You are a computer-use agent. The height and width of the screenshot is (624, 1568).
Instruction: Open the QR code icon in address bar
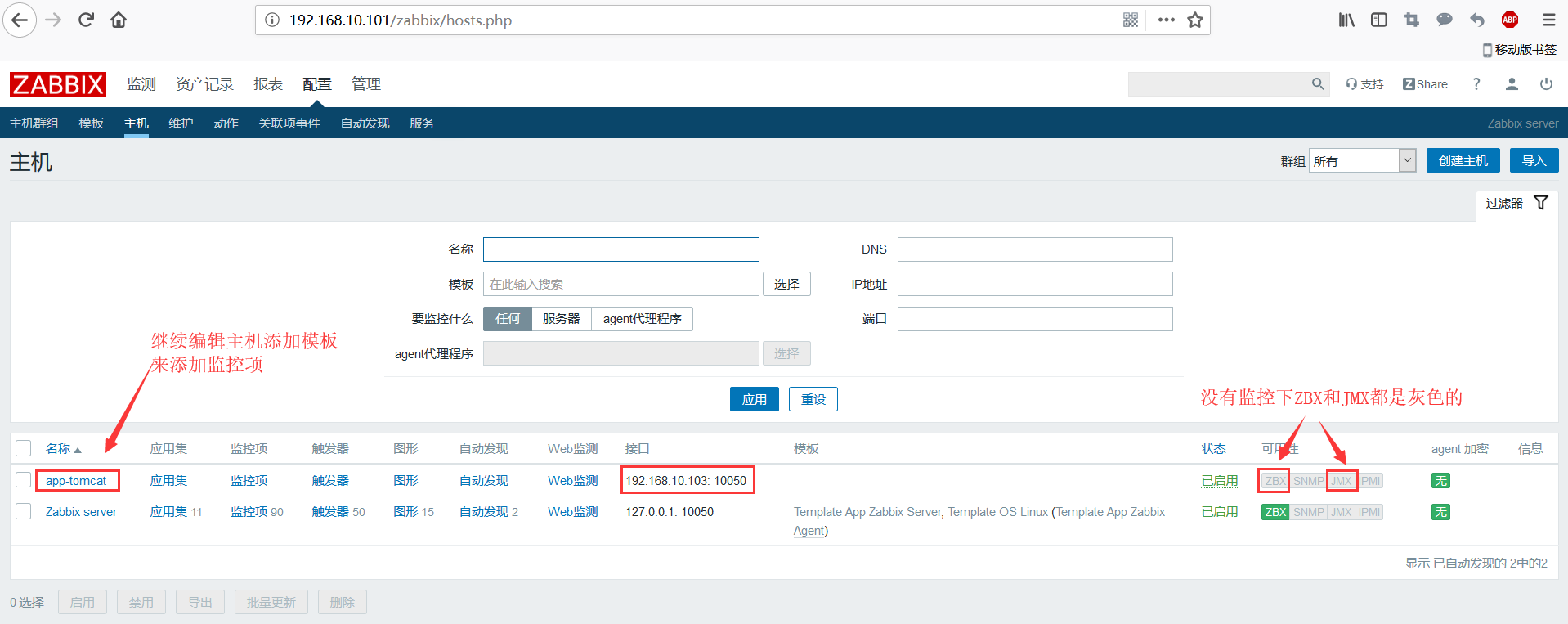point(1131,20)
